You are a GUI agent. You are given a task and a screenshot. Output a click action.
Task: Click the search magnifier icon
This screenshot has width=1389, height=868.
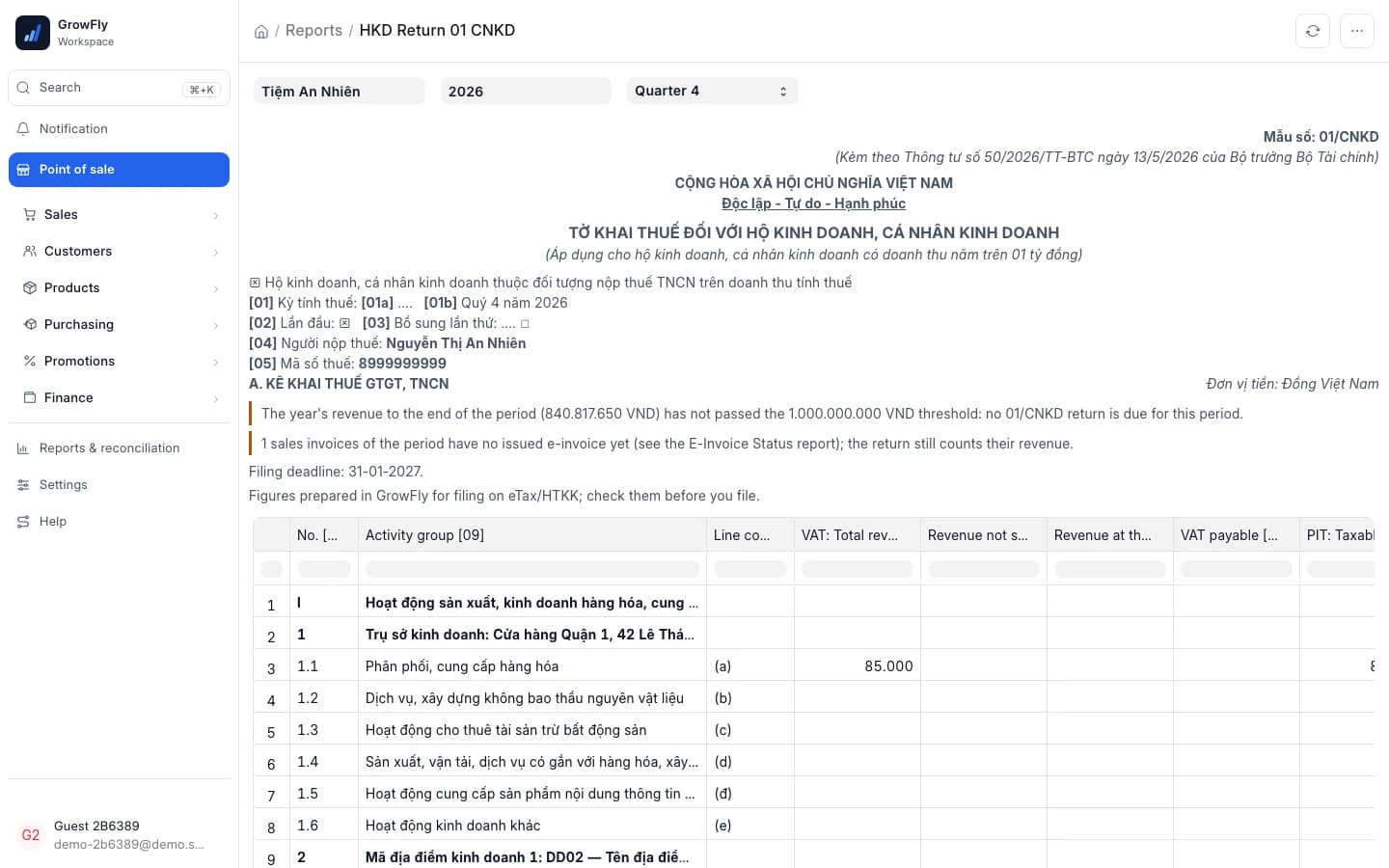click(x=23, y=88)
